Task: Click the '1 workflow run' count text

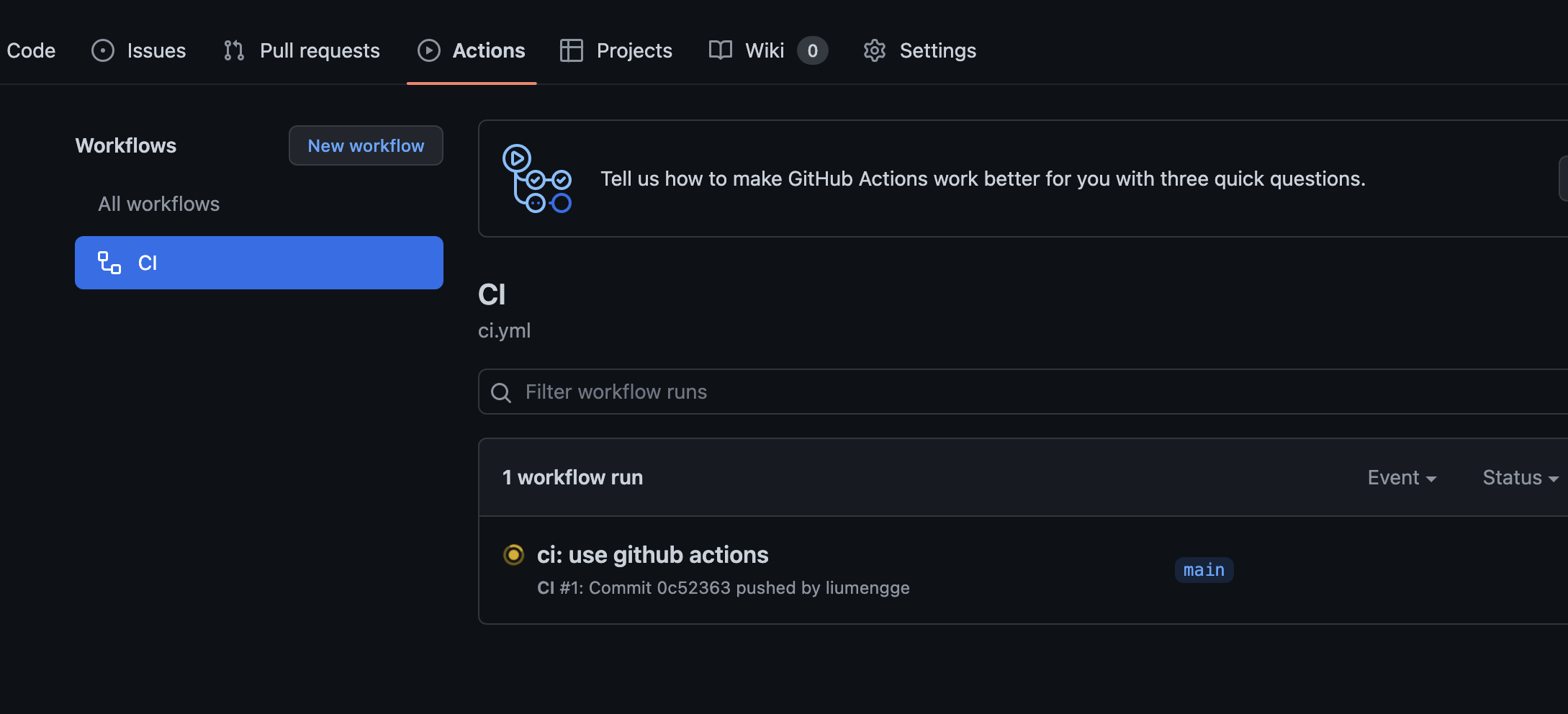Action: click(572, 477)
